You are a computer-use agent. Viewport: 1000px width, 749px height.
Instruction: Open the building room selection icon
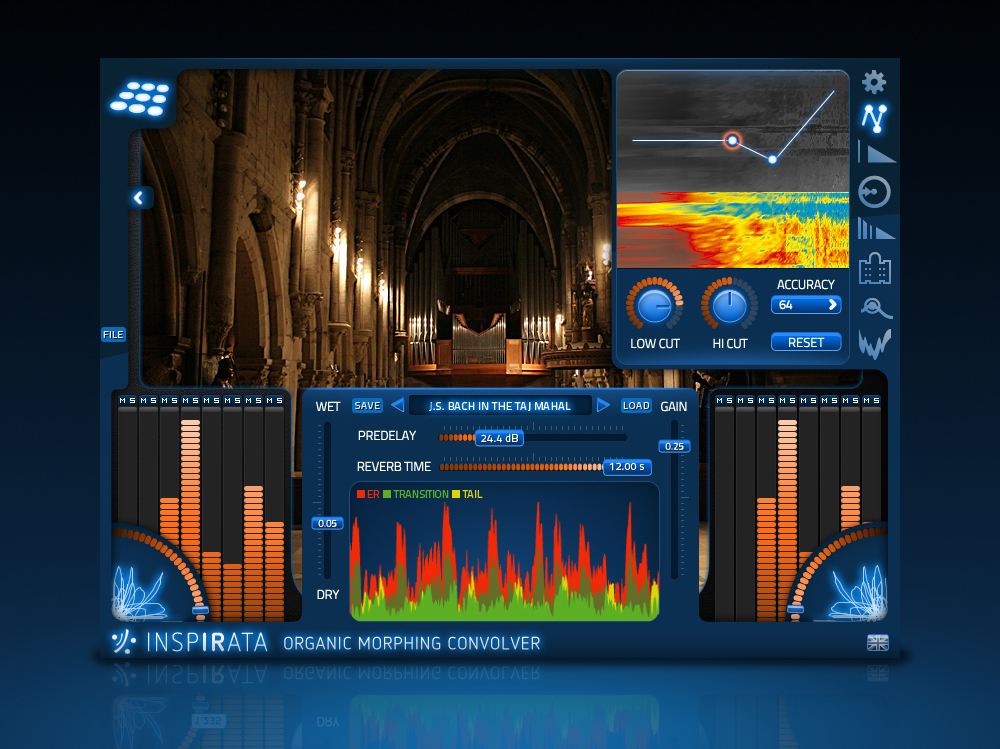(x=874, y=268)
